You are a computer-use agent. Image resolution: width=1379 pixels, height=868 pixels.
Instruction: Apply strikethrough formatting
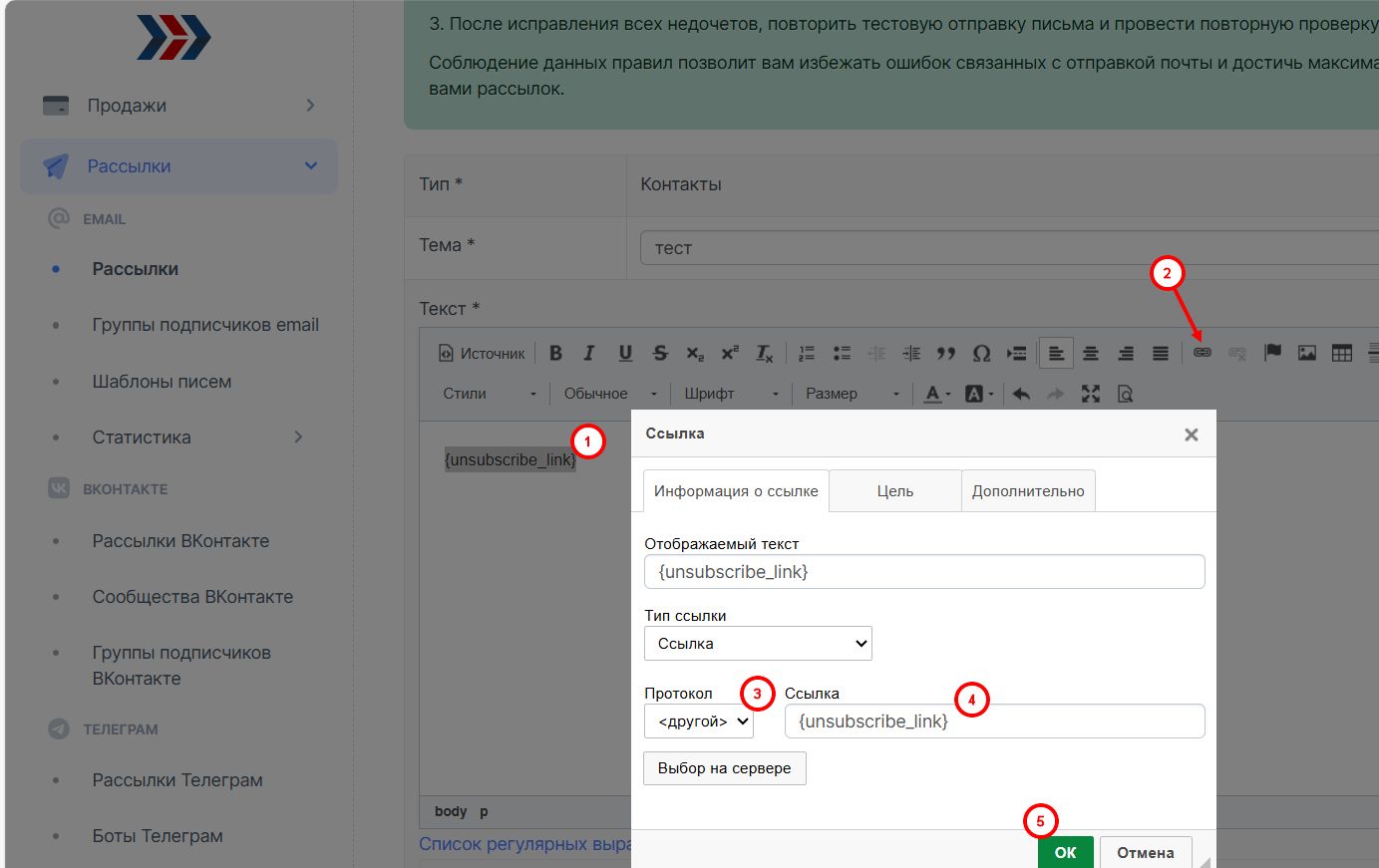pyautogui.click(x=660, y=353)
